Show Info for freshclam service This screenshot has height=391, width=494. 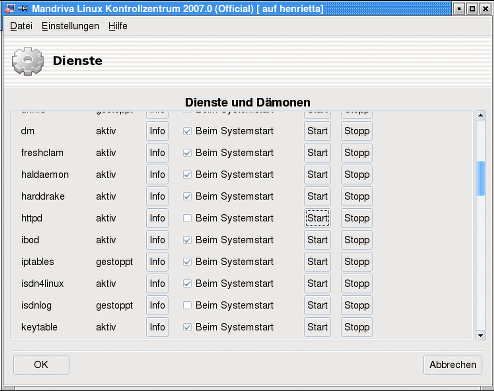click(x=157, y=153)
